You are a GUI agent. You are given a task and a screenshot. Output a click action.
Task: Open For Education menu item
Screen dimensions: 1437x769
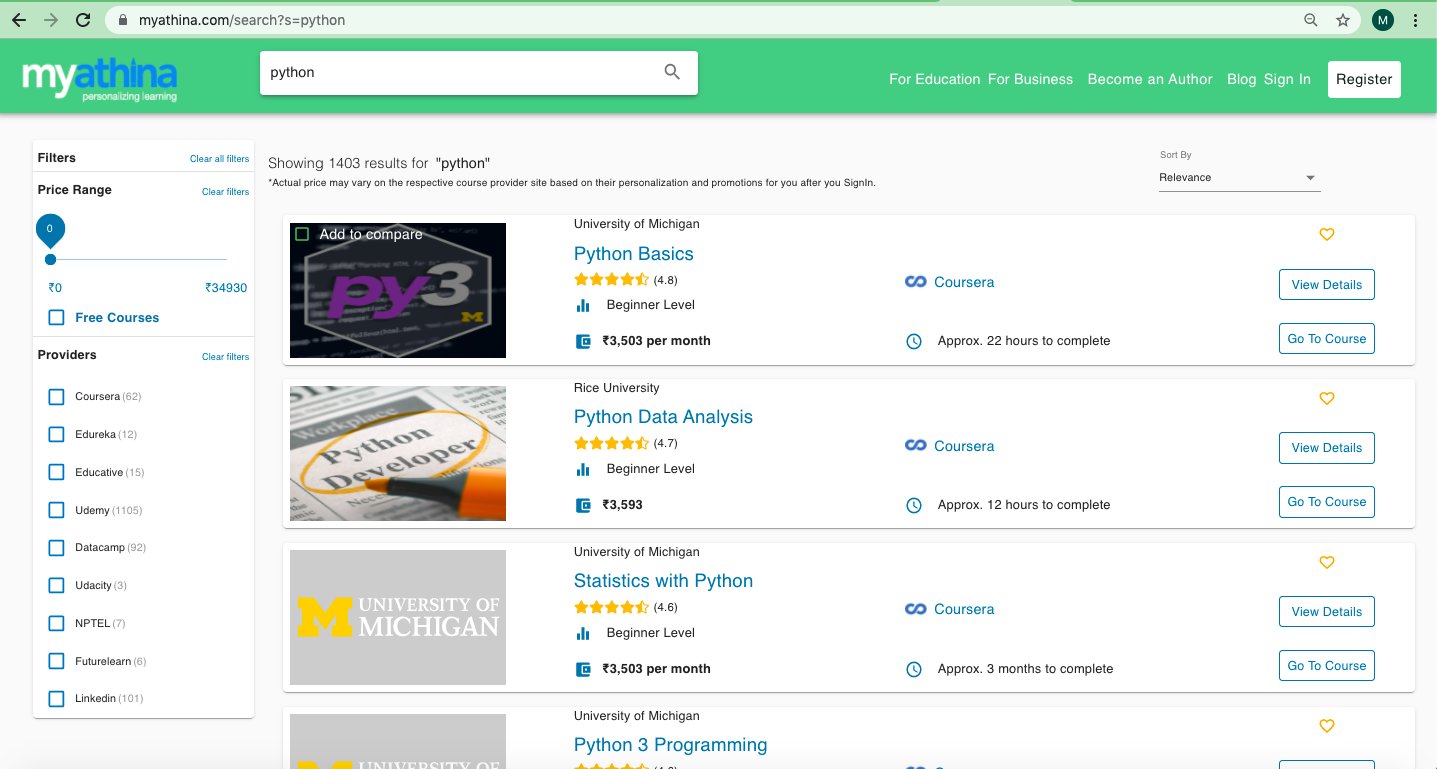pos(934,79)
